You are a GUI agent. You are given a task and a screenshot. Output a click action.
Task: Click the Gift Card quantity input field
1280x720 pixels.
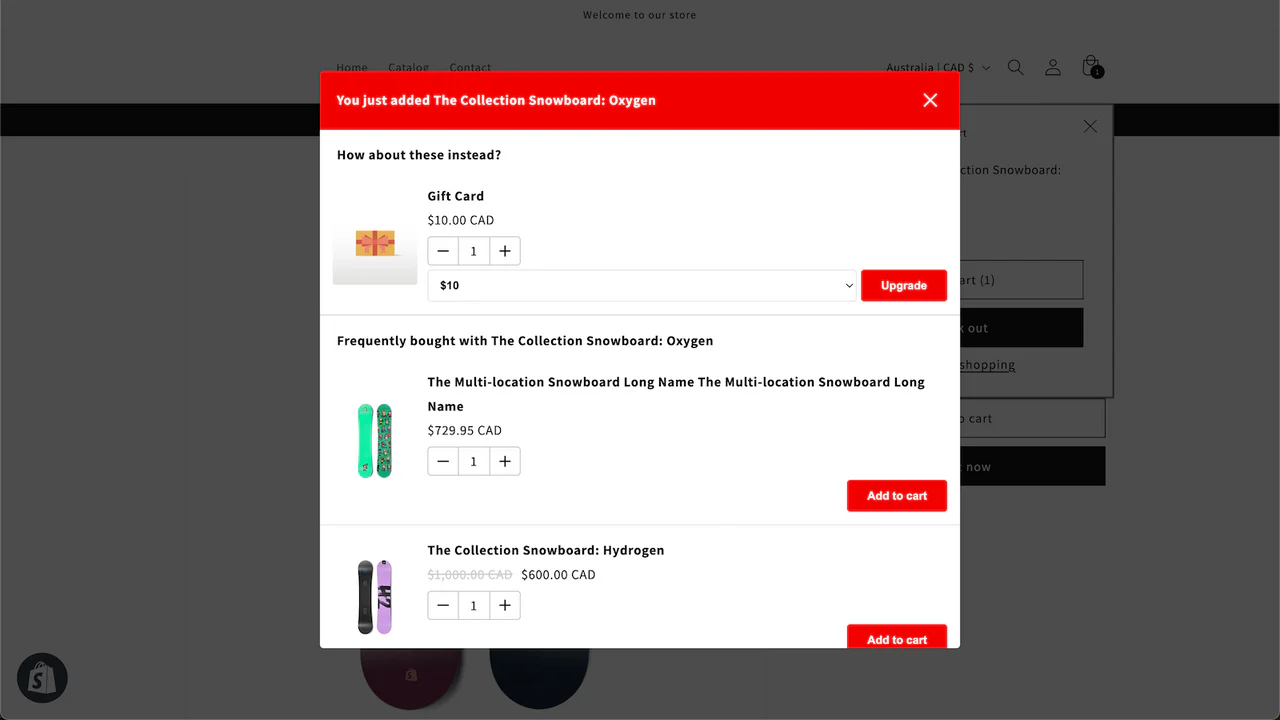474,251
